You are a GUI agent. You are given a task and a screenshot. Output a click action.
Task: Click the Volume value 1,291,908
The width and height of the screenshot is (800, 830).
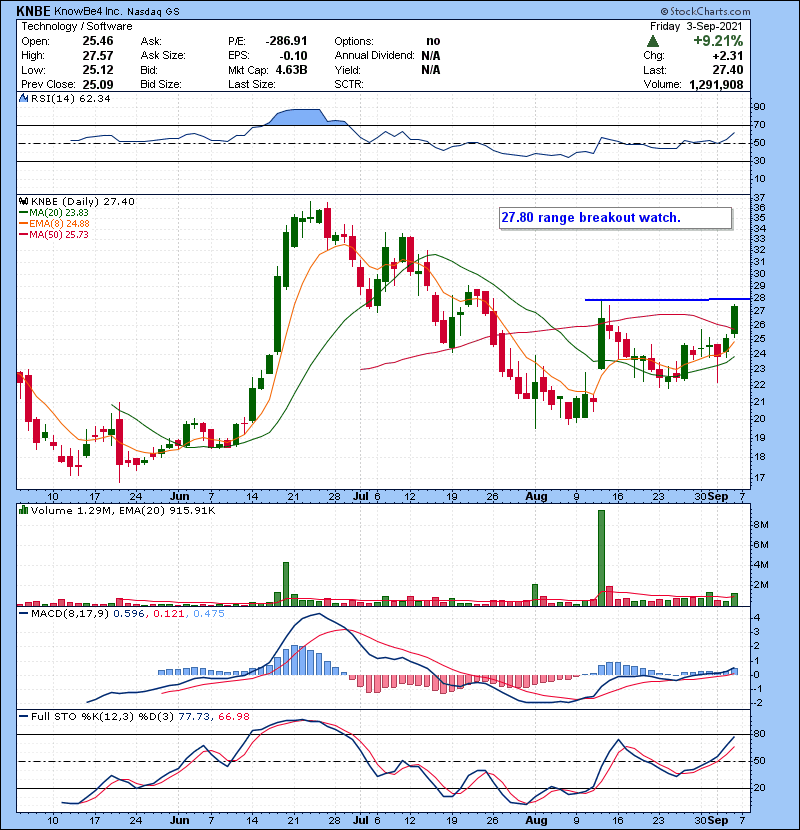click(x=716, y=84)
